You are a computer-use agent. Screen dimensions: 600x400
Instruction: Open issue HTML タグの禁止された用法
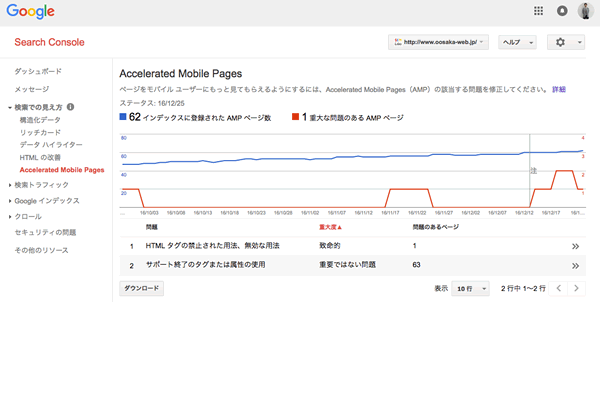(x=212, y=246)
